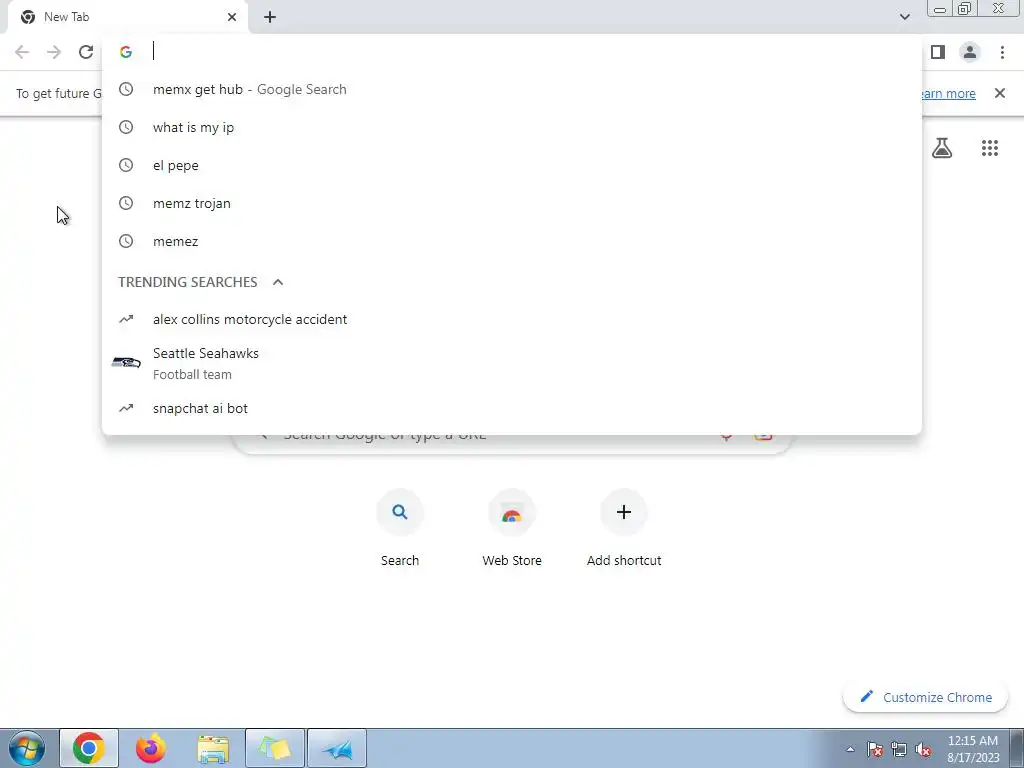This screenshot has width=1024, height=768.
Task: Click the Customize Chrome button
Action: (x=926, y=697)
